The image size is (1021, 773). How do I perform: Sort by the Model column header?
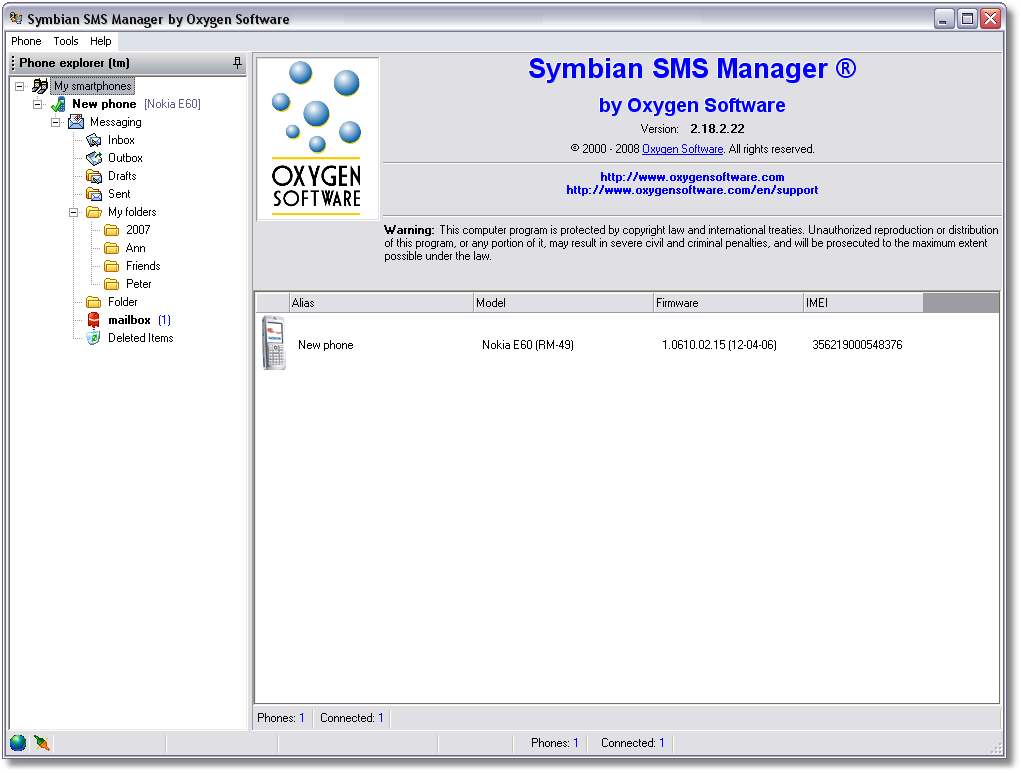[x=563, y=303]
